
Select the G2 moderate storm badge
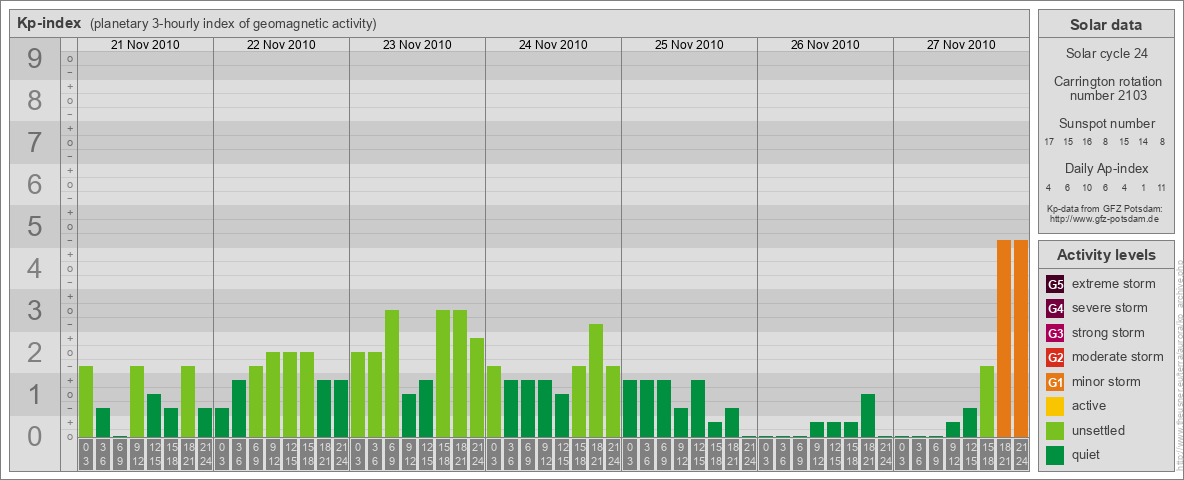point(1055,357)
